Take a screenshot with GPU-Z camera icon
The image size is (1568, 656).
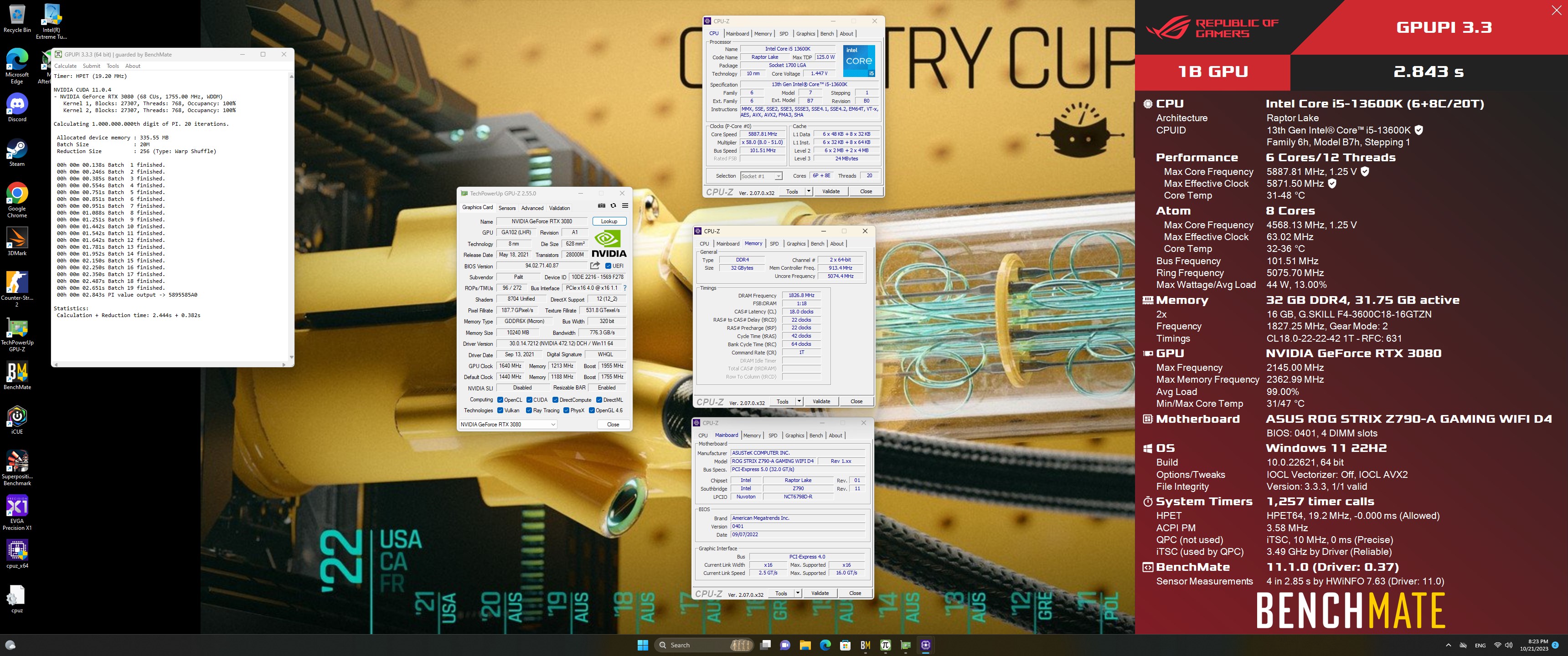coord(601,206)
